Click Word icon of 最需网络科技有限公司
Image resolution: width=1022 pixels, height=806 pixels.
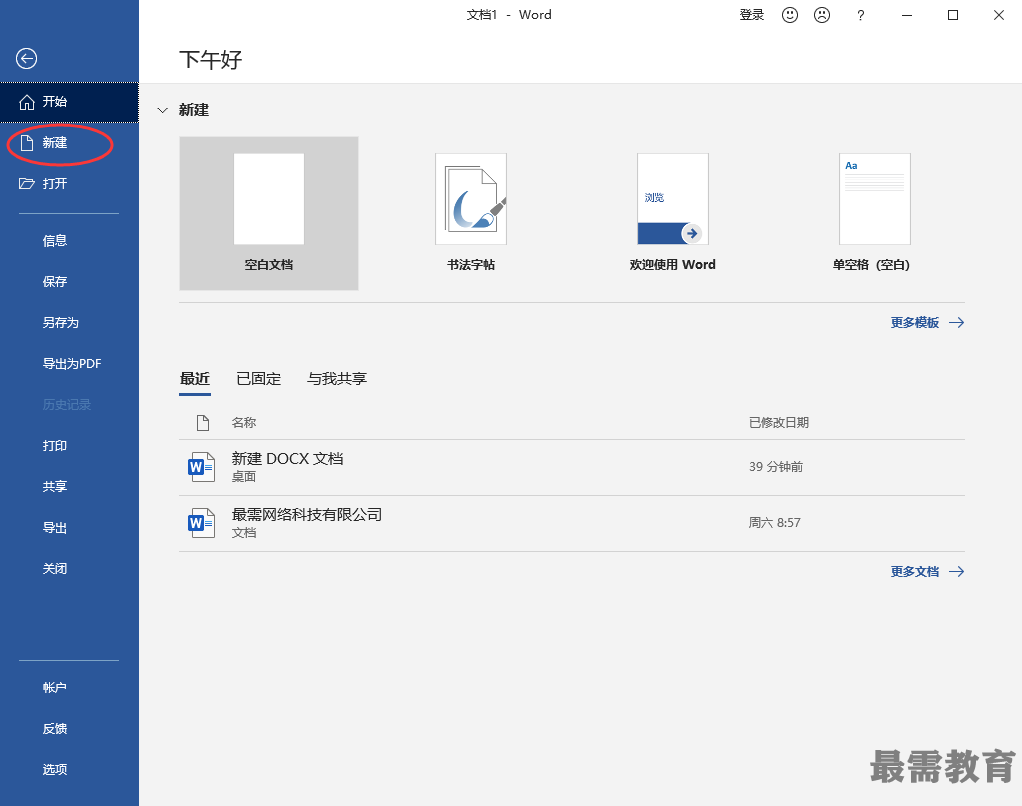coord(201,523)
